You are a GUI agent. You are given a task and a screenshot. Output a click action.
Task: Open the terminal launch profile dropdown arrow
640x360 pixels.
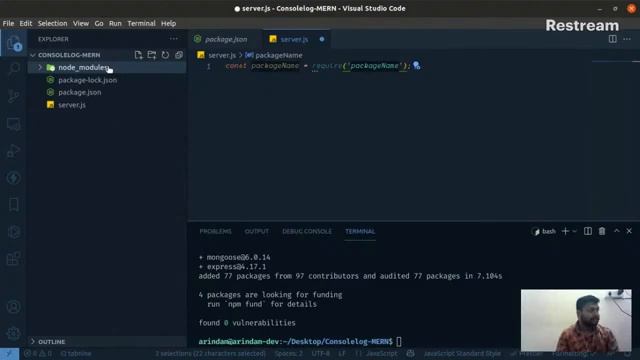click(574, 231)
